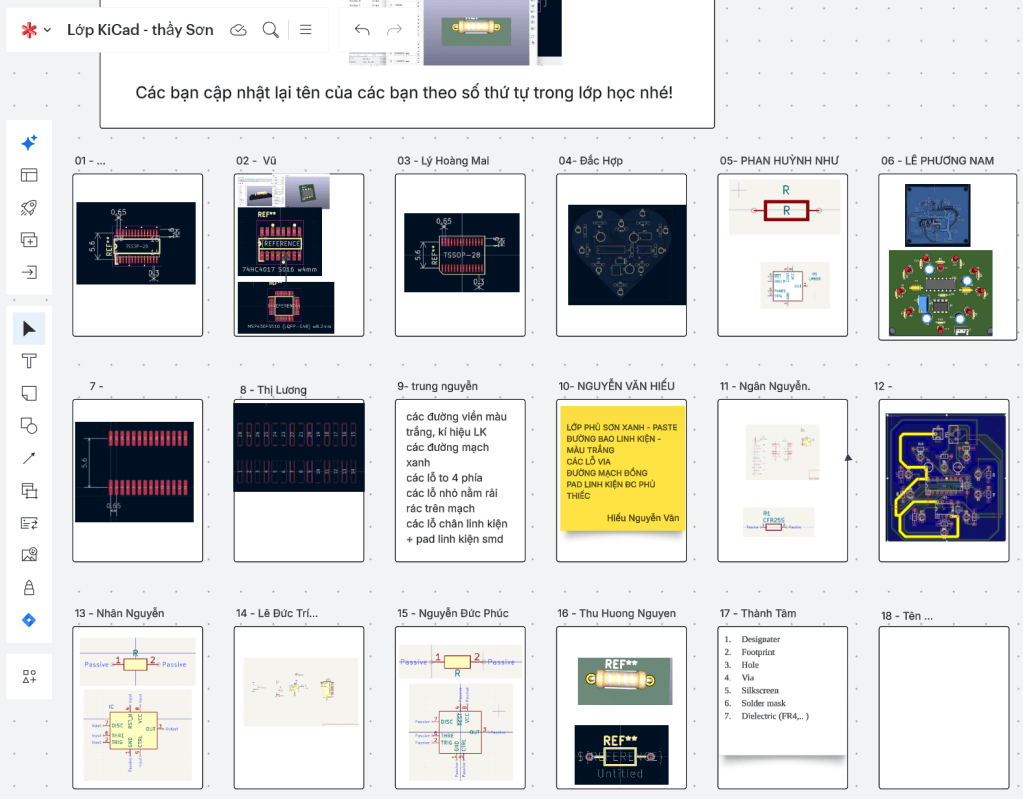Screen dimensions: 1023x799
Task: Open the search magnifier in header
Action: 270,30
